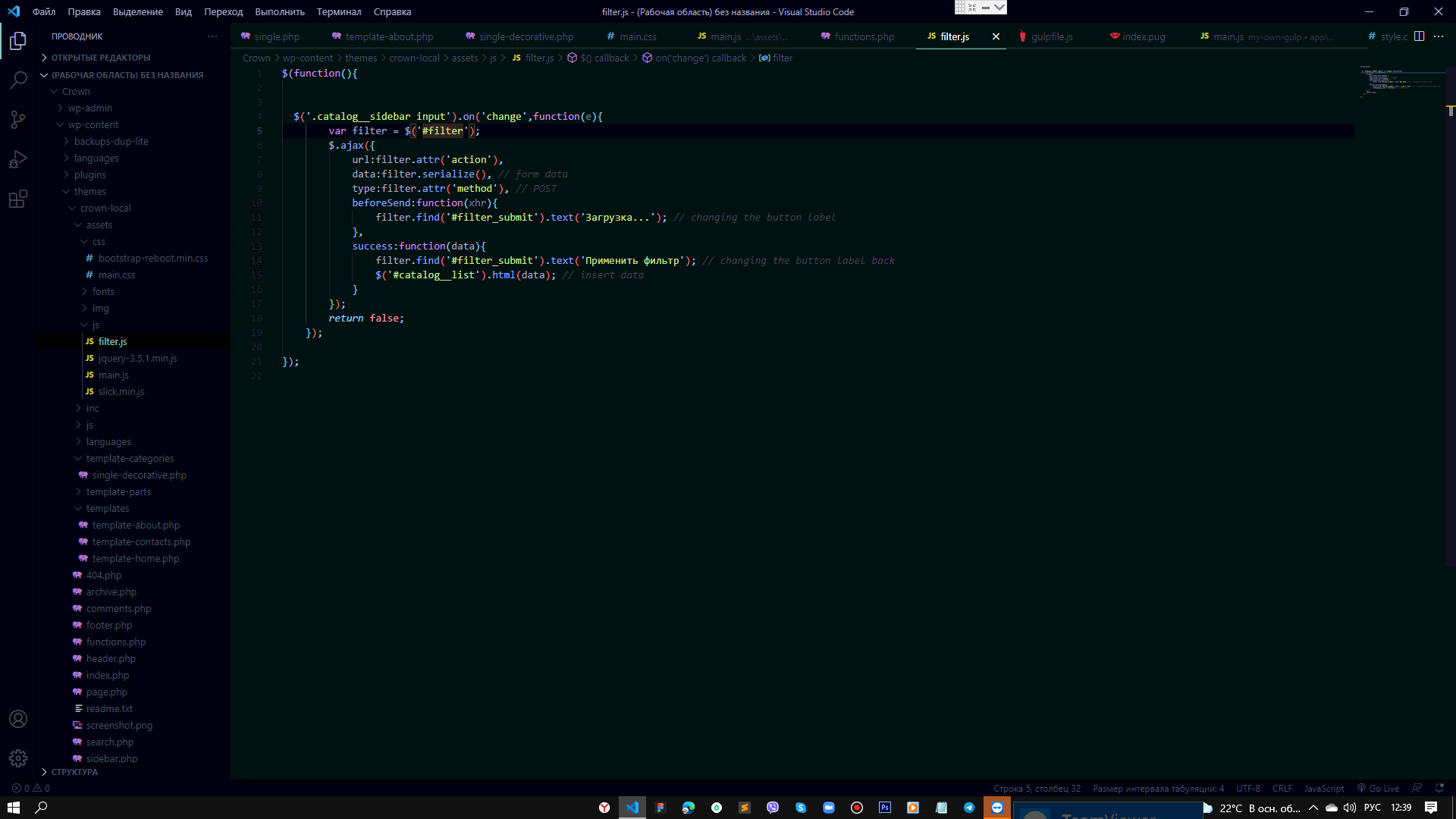This screenshot has height=819, width=1456.
Task: Open the Search view in activity bar
Action: tap(18, 80)
